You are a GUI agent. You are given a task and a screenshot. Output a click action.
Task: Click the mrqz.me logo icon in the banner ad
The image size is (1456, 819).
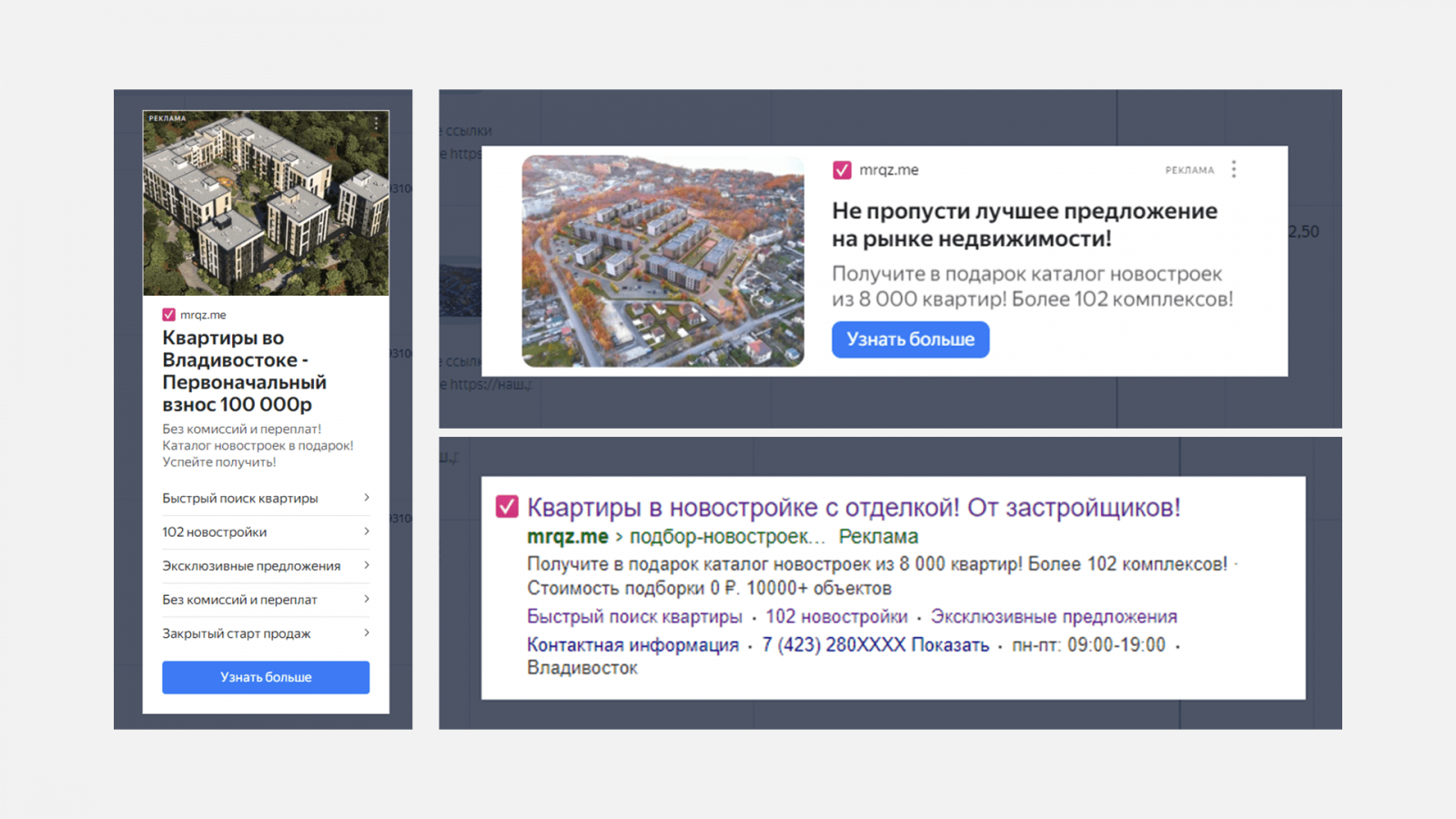[843, 170]
